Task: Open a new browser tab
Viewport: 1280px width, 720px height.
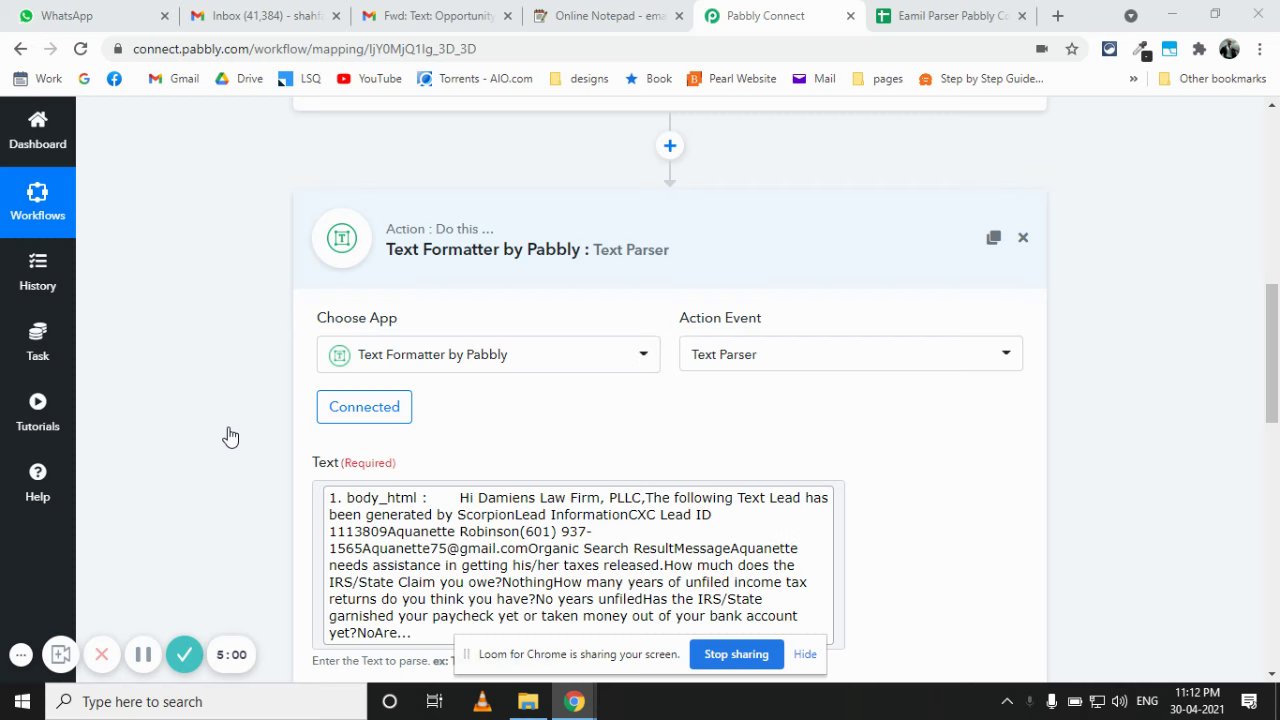Action: coord(1058,16)
